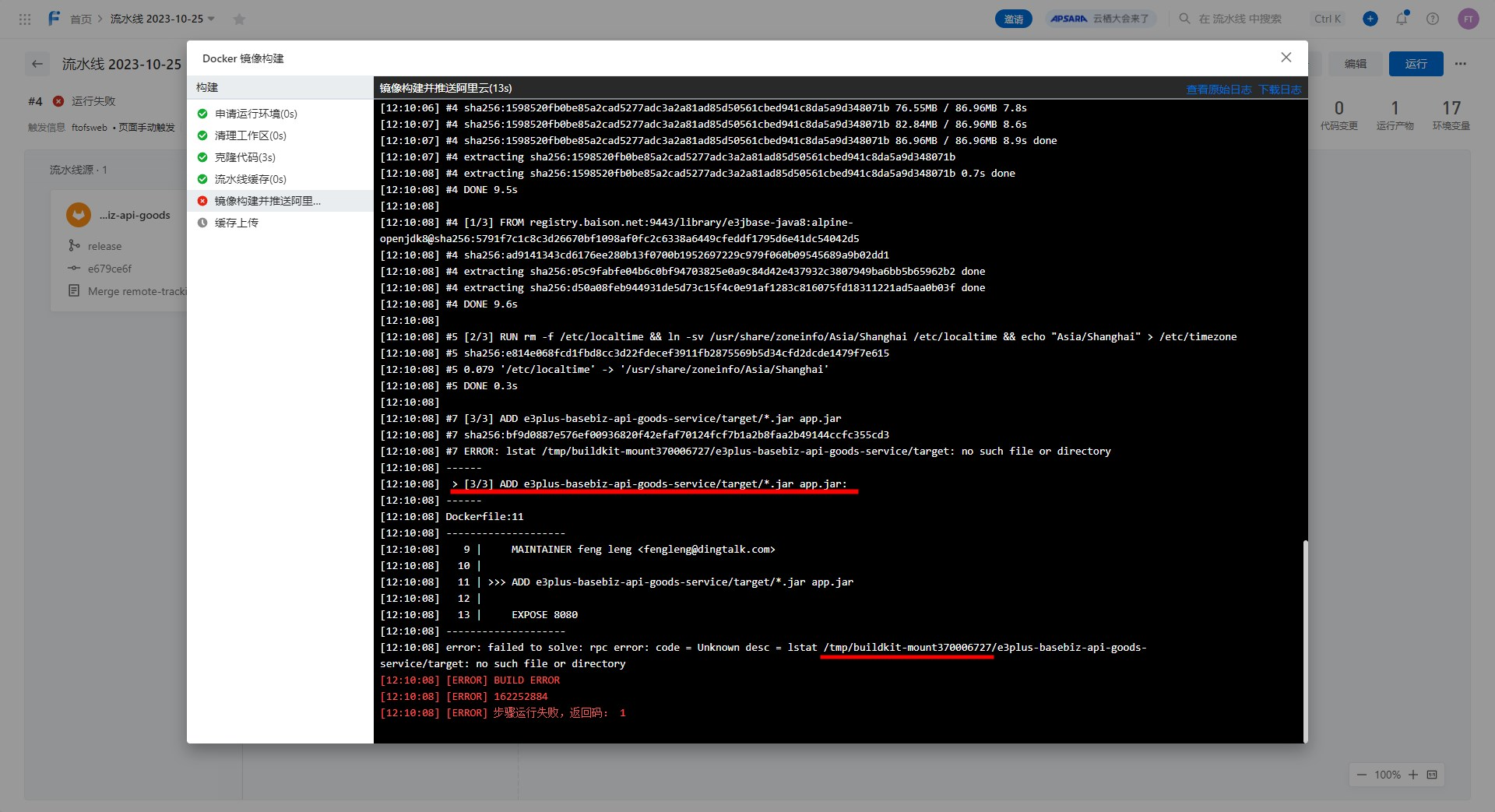Click the blue plus create icon
The height and width of the screenshot is (812, 1495).
[x=1370, y=19]
